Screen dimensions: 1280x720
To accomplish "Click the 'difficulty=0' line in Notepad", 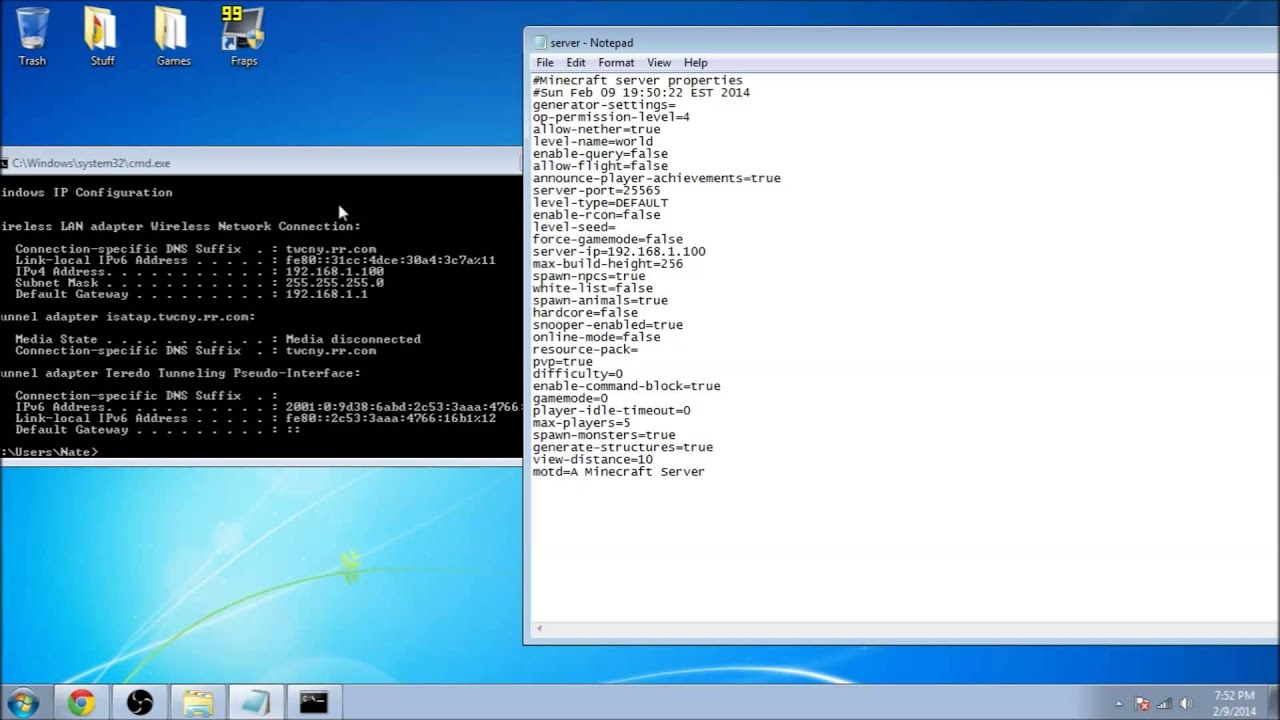I will (577, 374).
